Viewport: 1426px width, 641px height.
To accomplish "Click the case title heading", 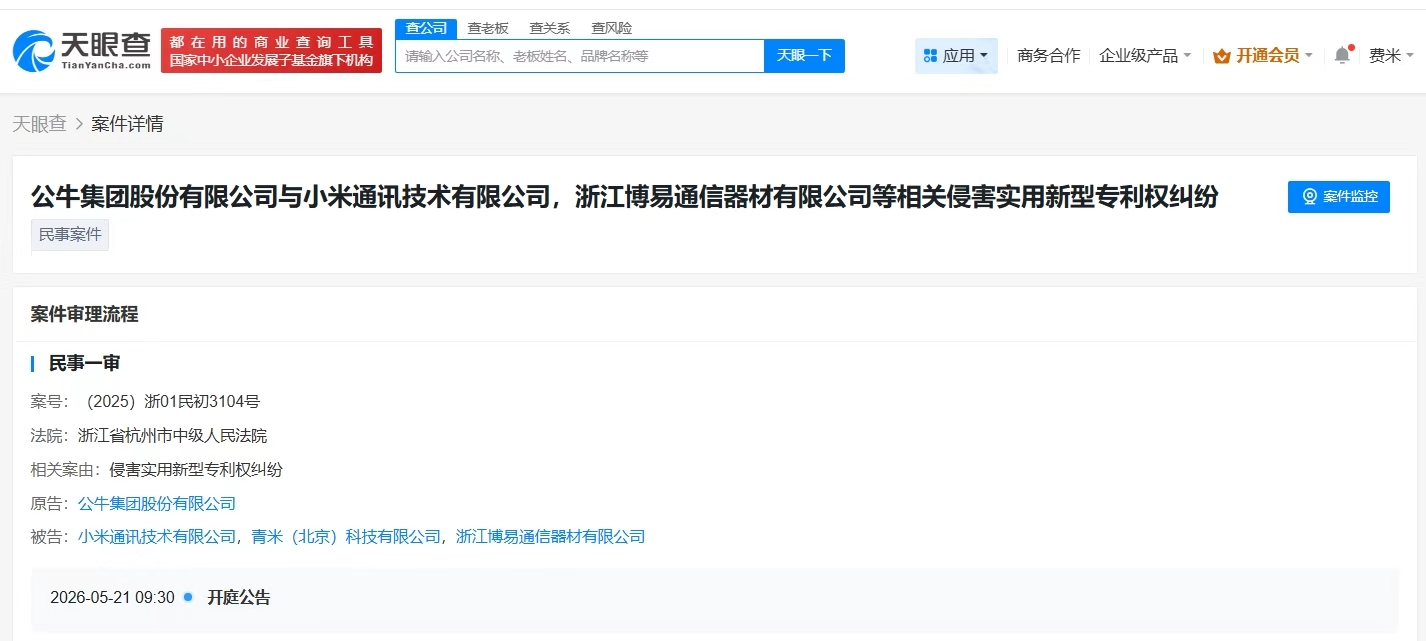I will [x=625, y=197].
